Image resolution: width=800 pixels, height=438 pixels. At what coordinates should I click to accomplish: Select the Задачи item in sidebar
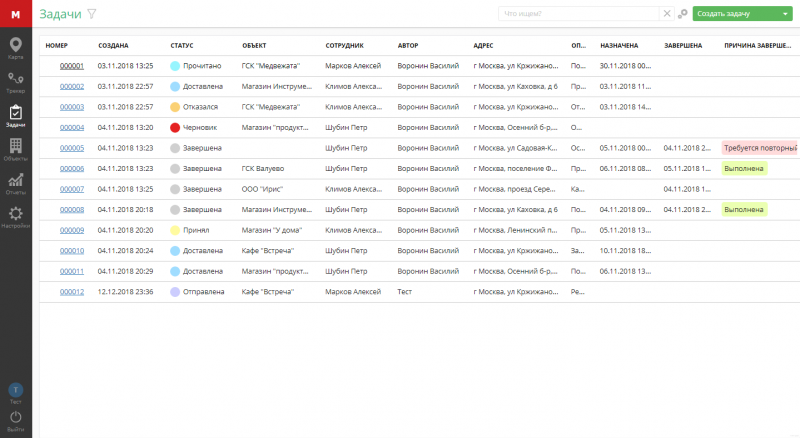tap(15, 116)
